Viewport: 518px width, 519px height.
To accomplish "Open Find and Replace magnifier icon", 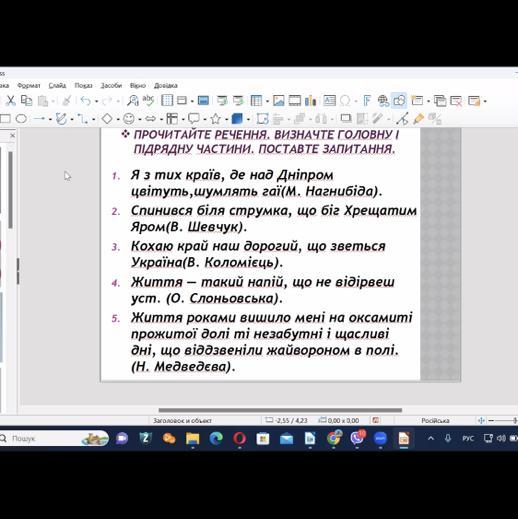I will tap(133, 100).
